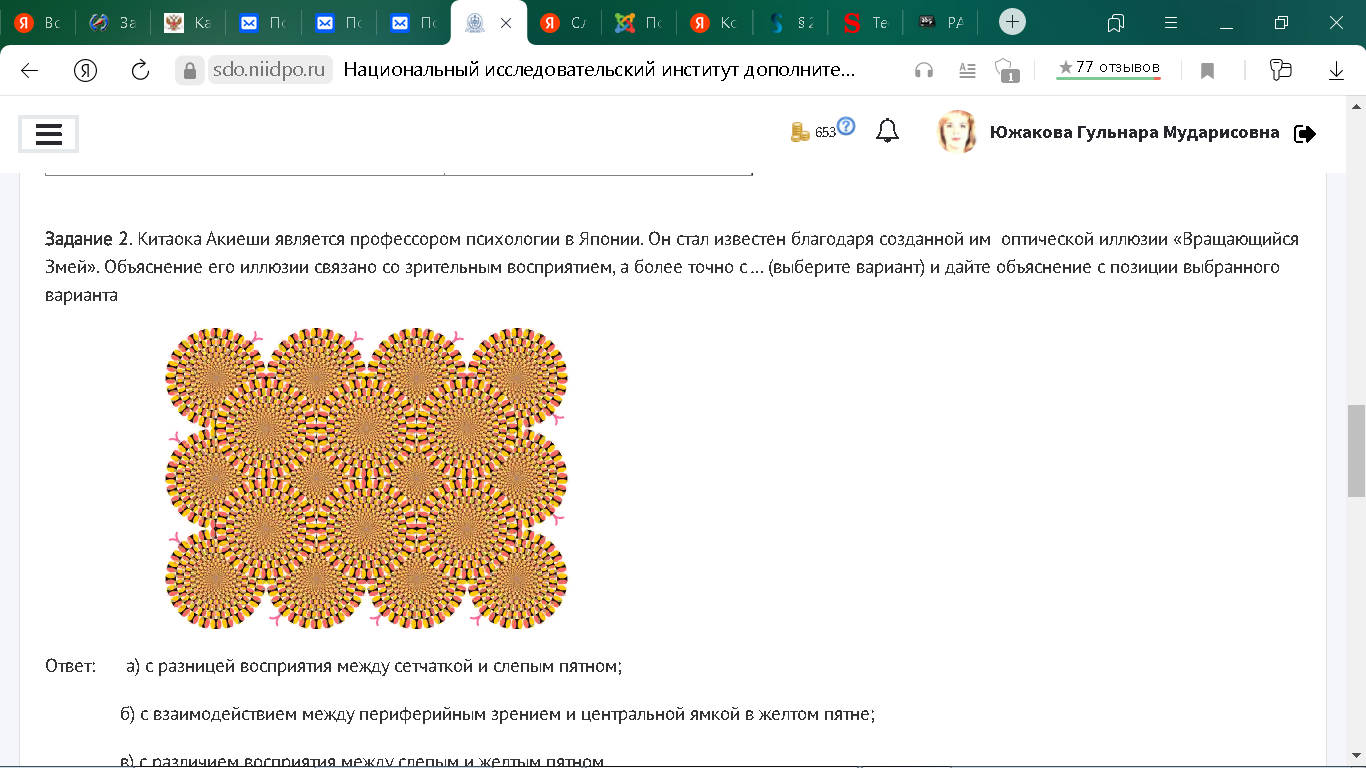View site security lock info
The image size is (1366, 768).
[x=189, y=70]
